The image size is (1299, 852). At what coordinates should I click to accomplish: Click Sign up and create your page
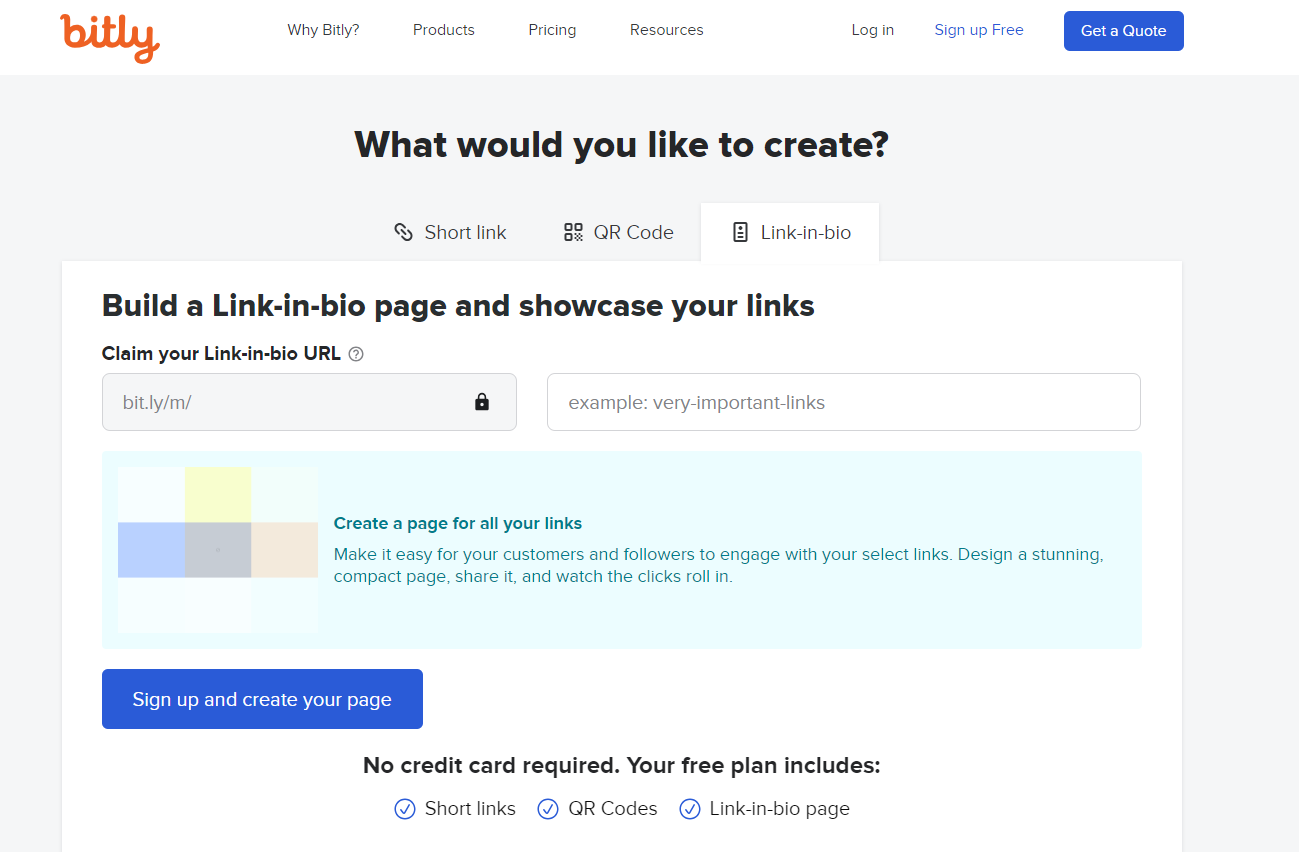tap(262, 699)
